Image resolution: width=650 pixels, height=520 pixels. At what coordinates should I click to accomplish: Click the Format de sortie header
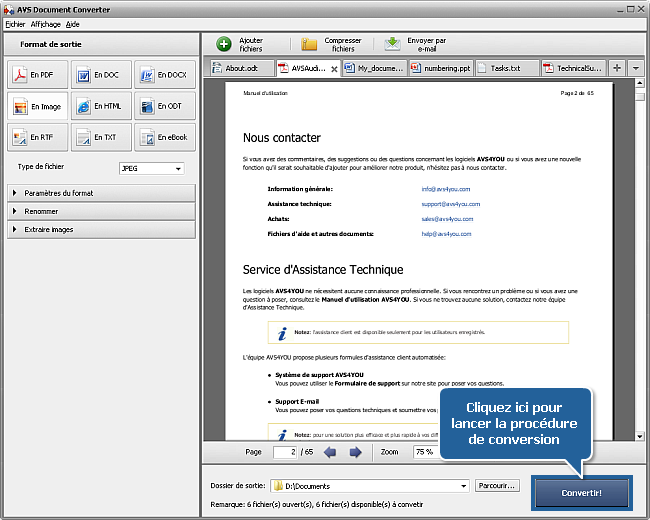coord(51,44)
